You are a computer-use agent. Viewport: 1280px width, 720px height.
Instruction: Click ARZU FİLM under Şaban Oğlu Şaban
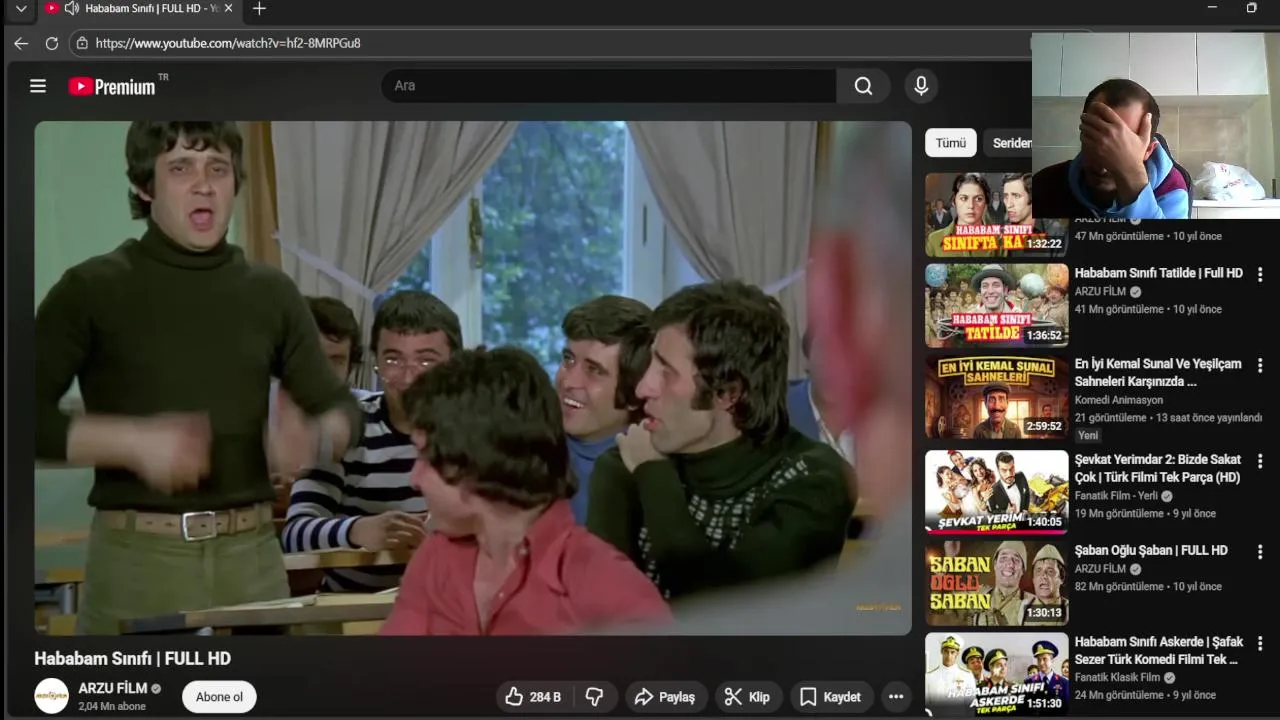tap(1100, 568)
